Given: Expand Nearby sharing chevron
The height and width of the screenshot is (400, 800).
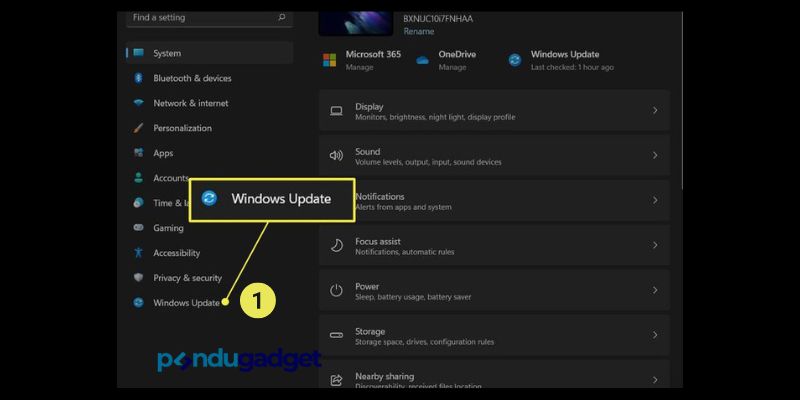Looking at the screenshot, I should click(x=655, y=380).
